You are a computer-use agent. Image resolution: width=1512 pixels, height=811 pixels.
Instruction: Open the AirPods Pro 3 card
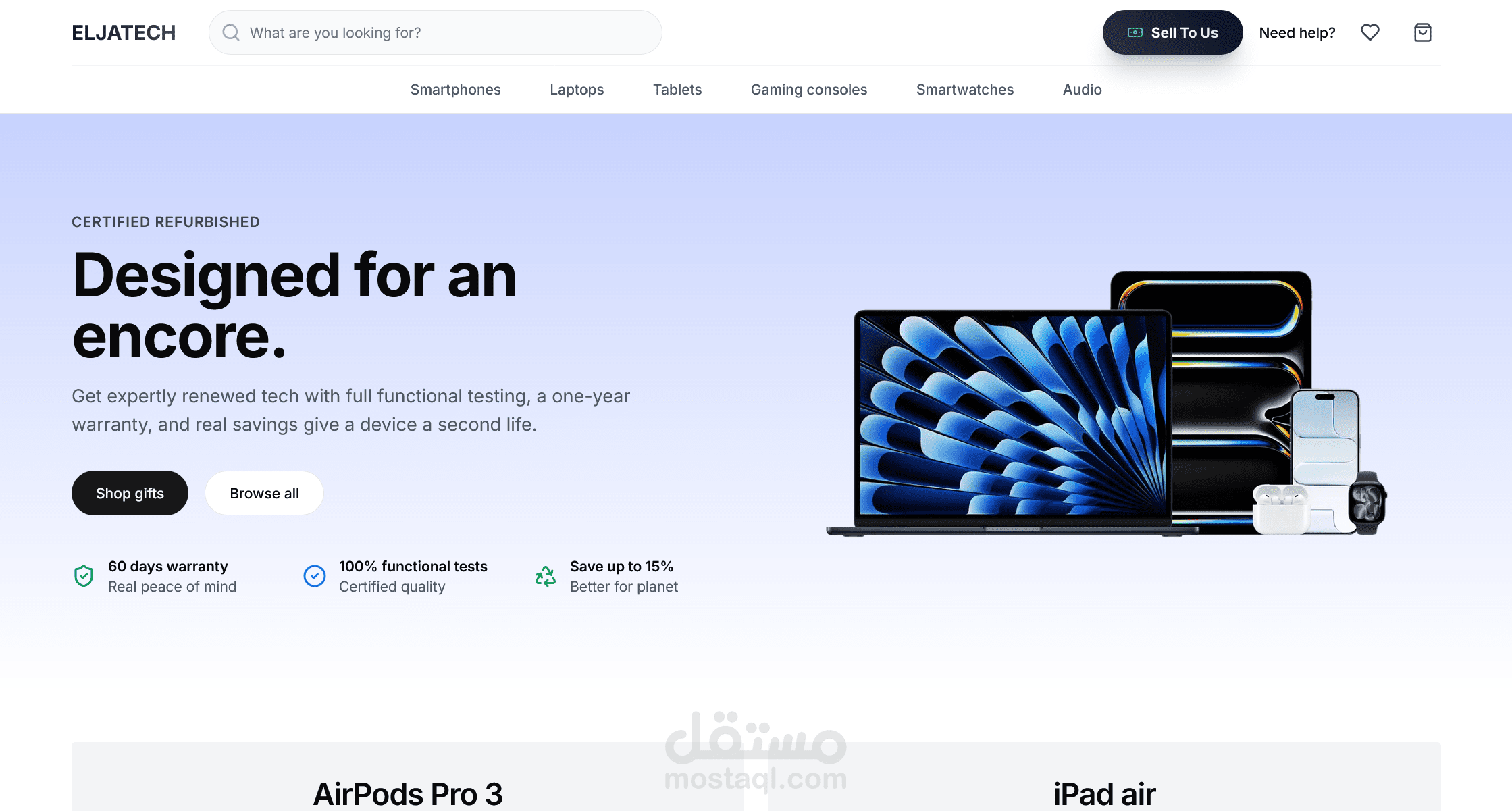pyautogui.click(x=408, y=777)
